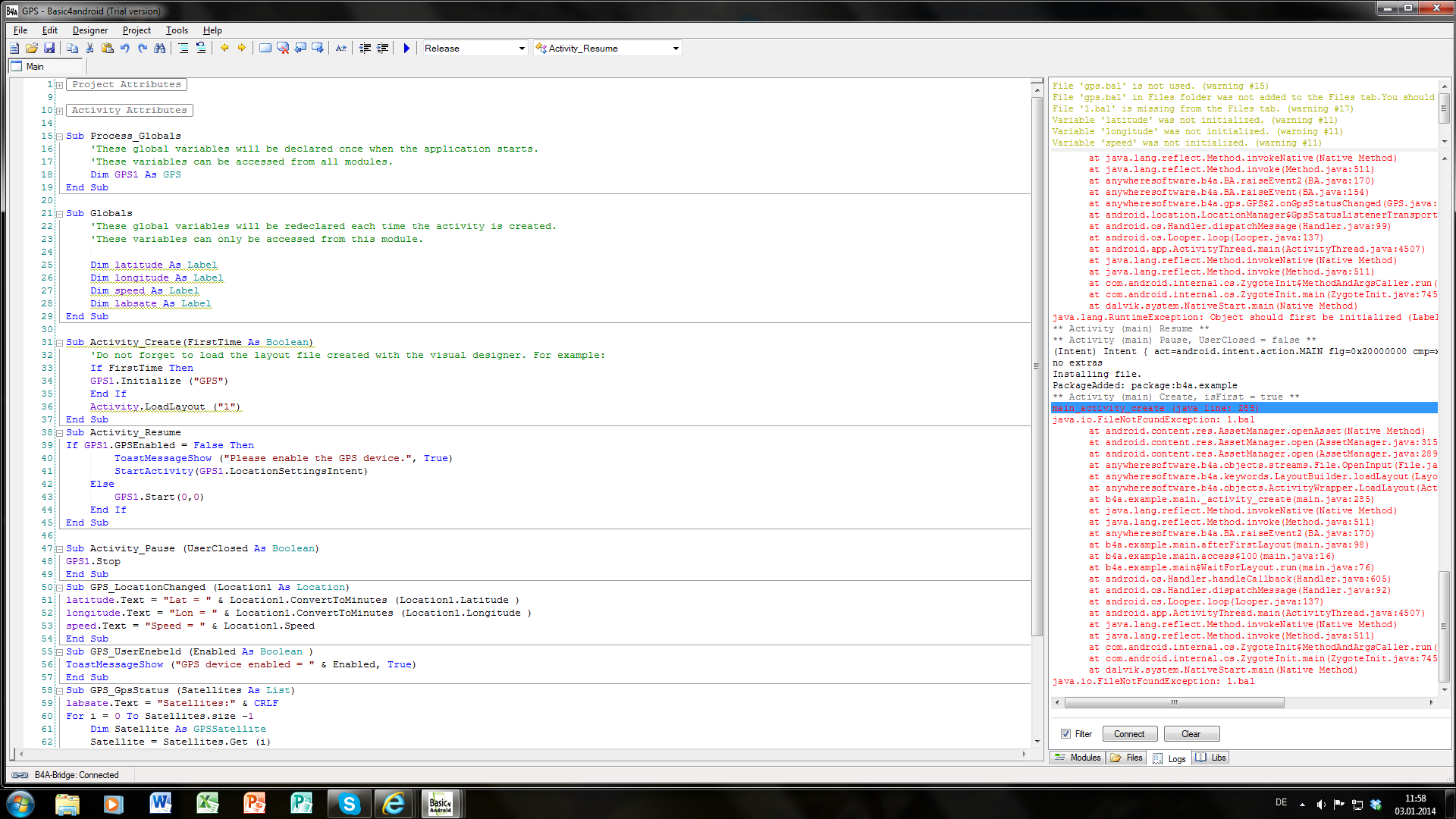This screenshot has width=1456, height=819.
Task: Click the Open folder toolbar icon
Action: coord(32,48)
